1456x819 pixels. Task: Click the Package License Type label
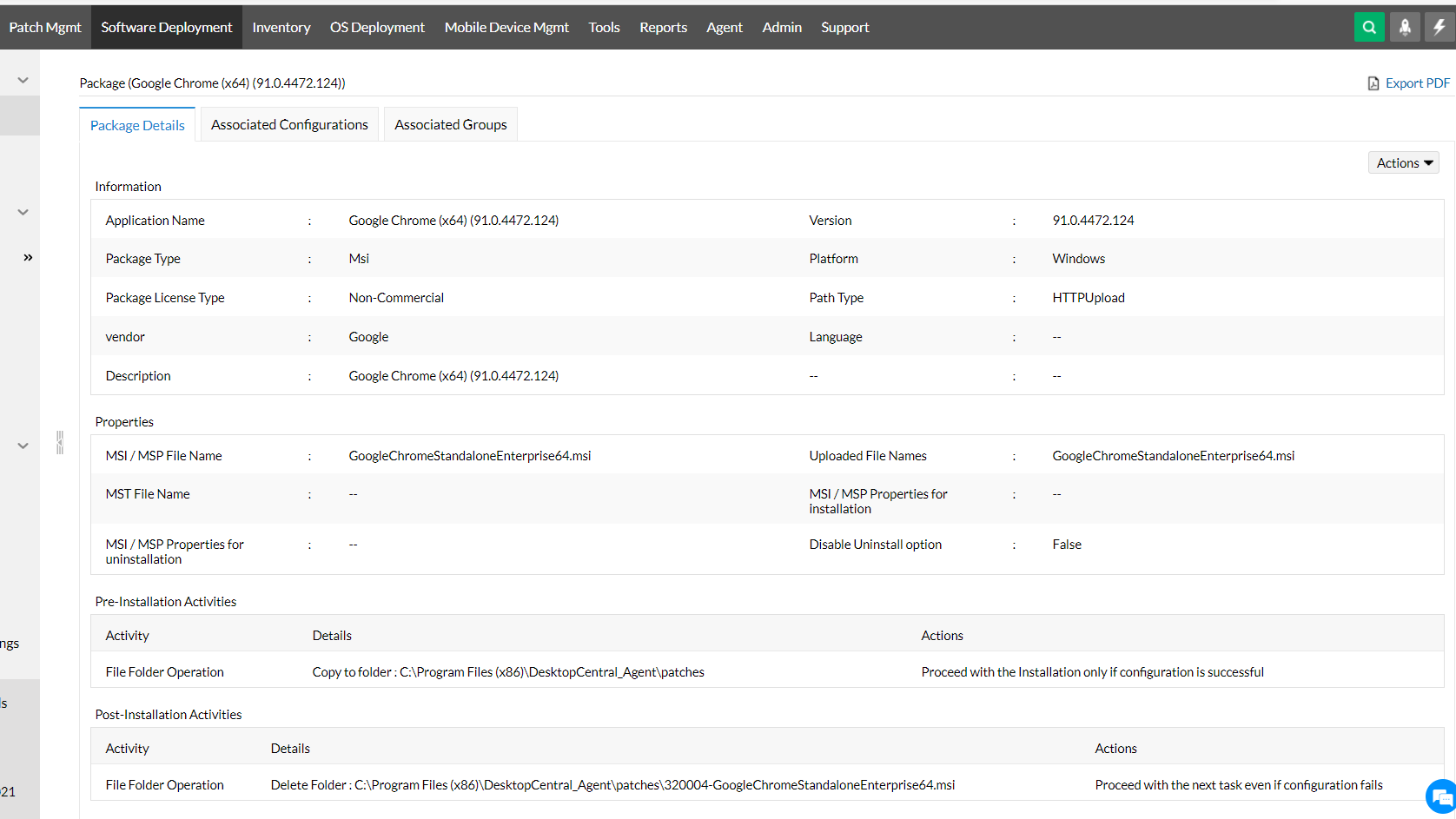click(x=165, y=298)
